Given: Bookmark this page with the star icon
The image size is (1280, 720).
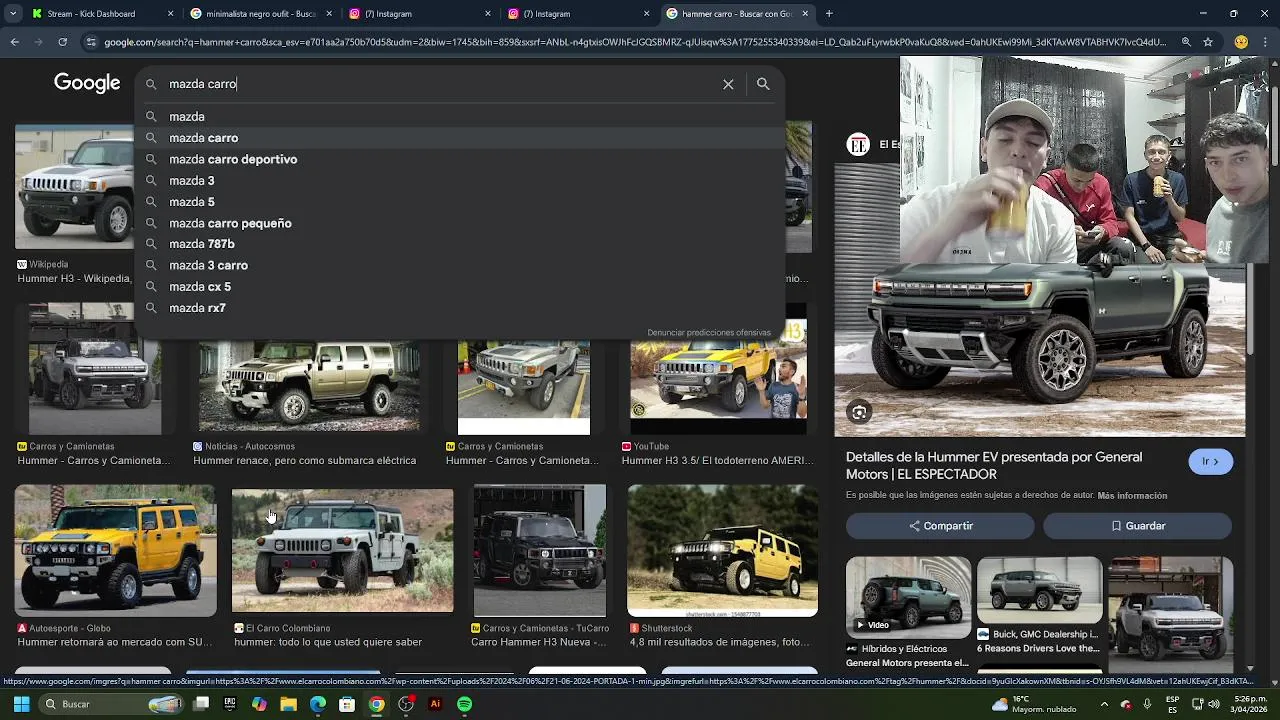Looking at the screenshot, I should point(1208,42).
